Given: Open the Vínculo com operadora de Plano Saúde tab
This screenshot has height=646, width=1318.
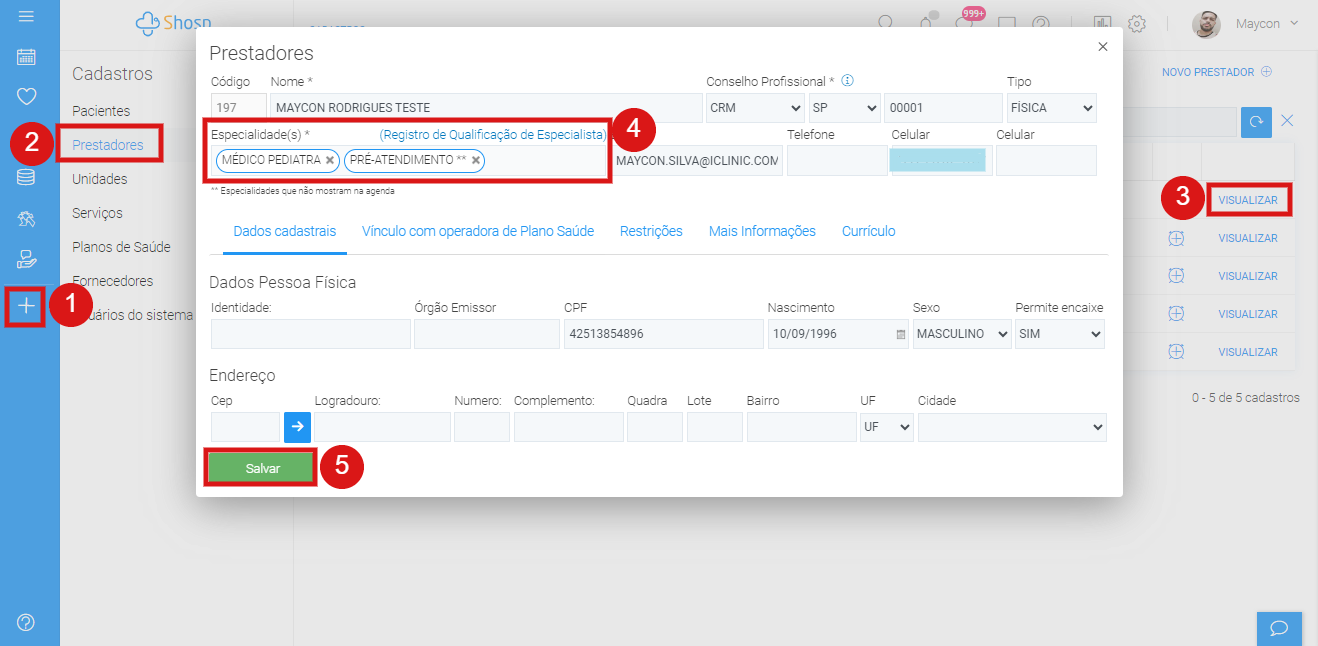Looking at the screenshot, I should pos(478,231).
